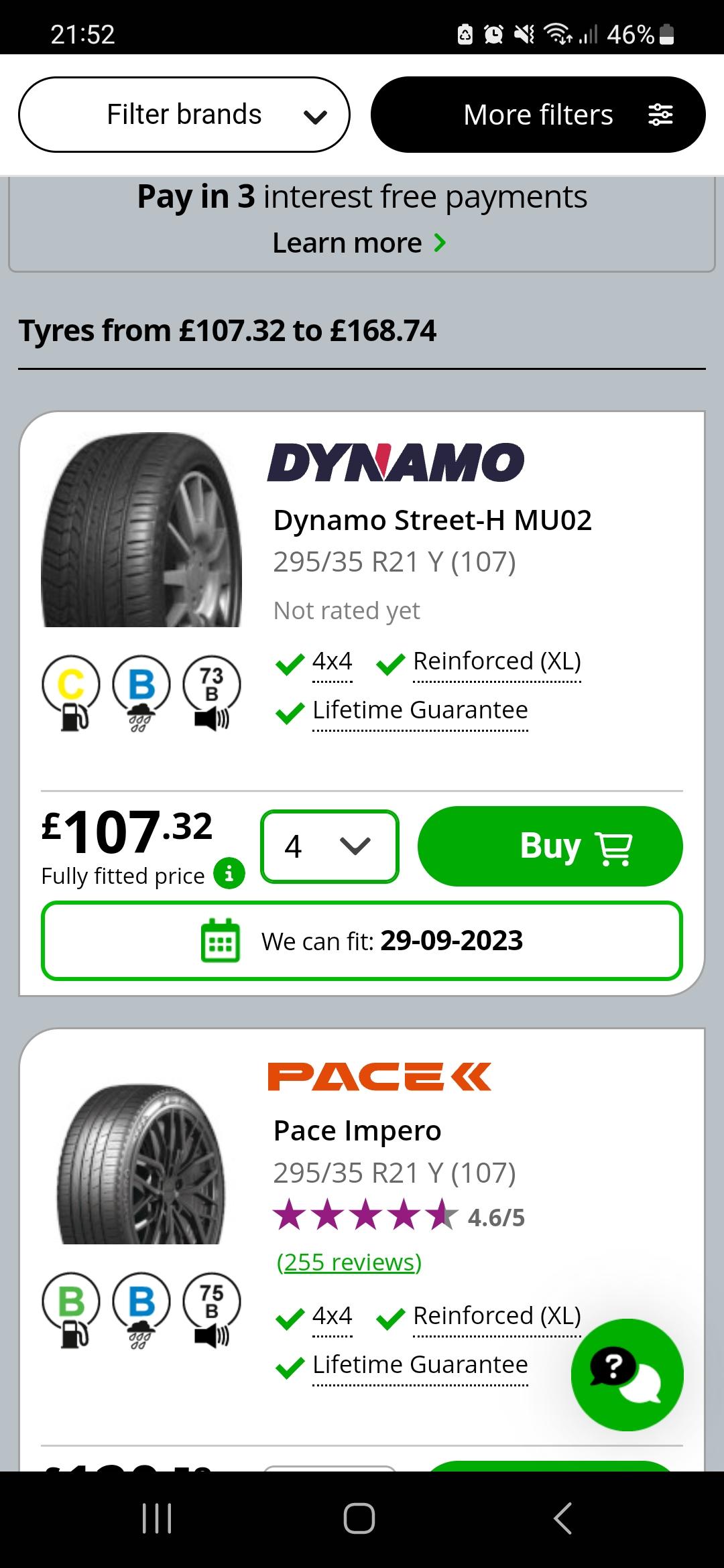Open the tyre quantity selector showing 4

point(330,846)
